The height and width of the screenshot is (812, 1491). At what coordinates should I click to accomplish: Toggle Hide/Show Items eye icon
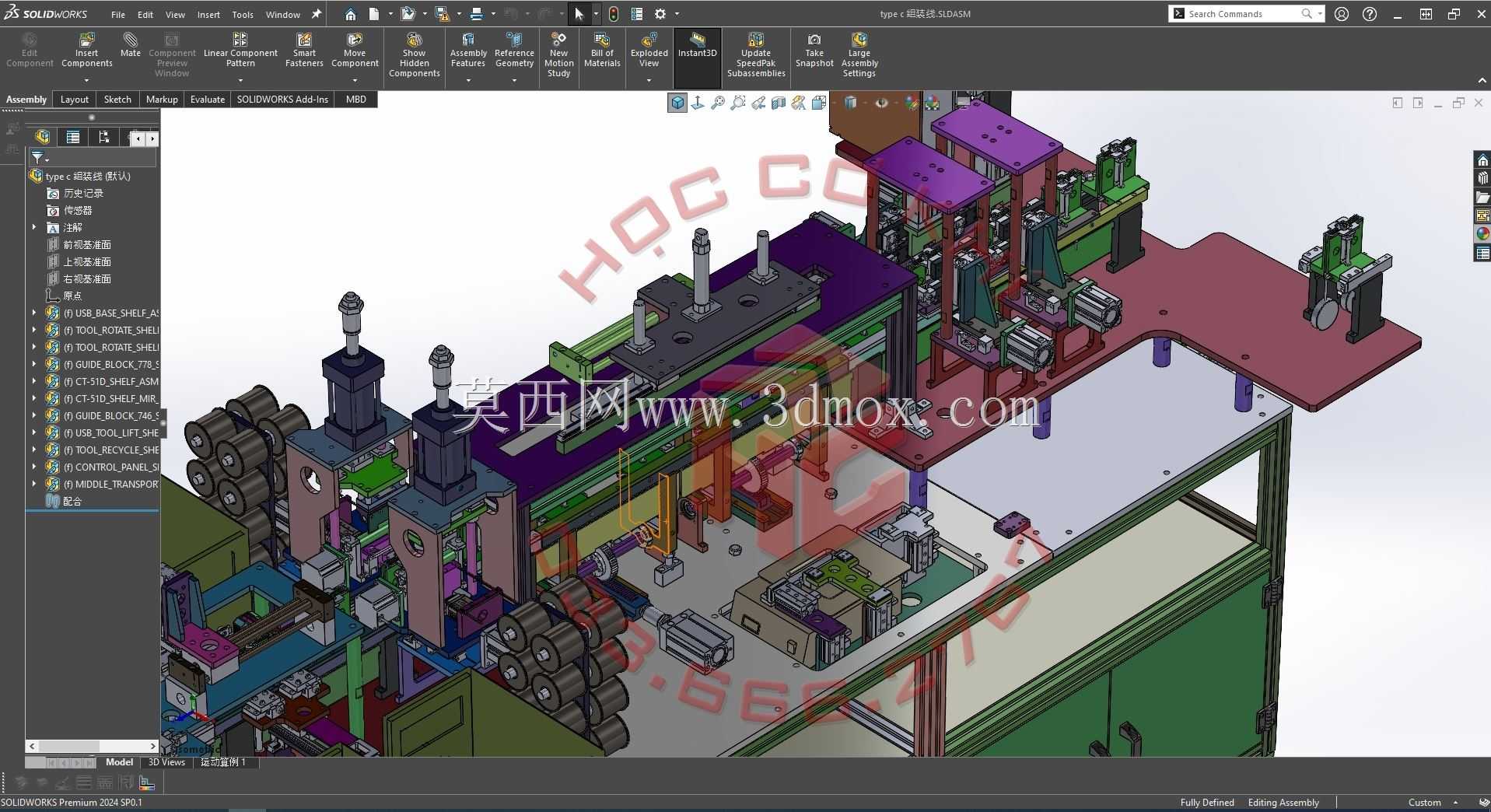881,103
